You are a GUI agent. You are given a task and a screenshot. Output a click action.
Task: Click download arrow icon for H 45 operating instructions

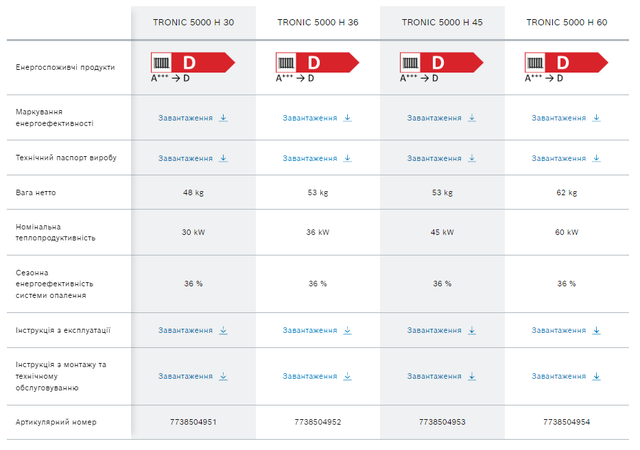tap(472, 330)
